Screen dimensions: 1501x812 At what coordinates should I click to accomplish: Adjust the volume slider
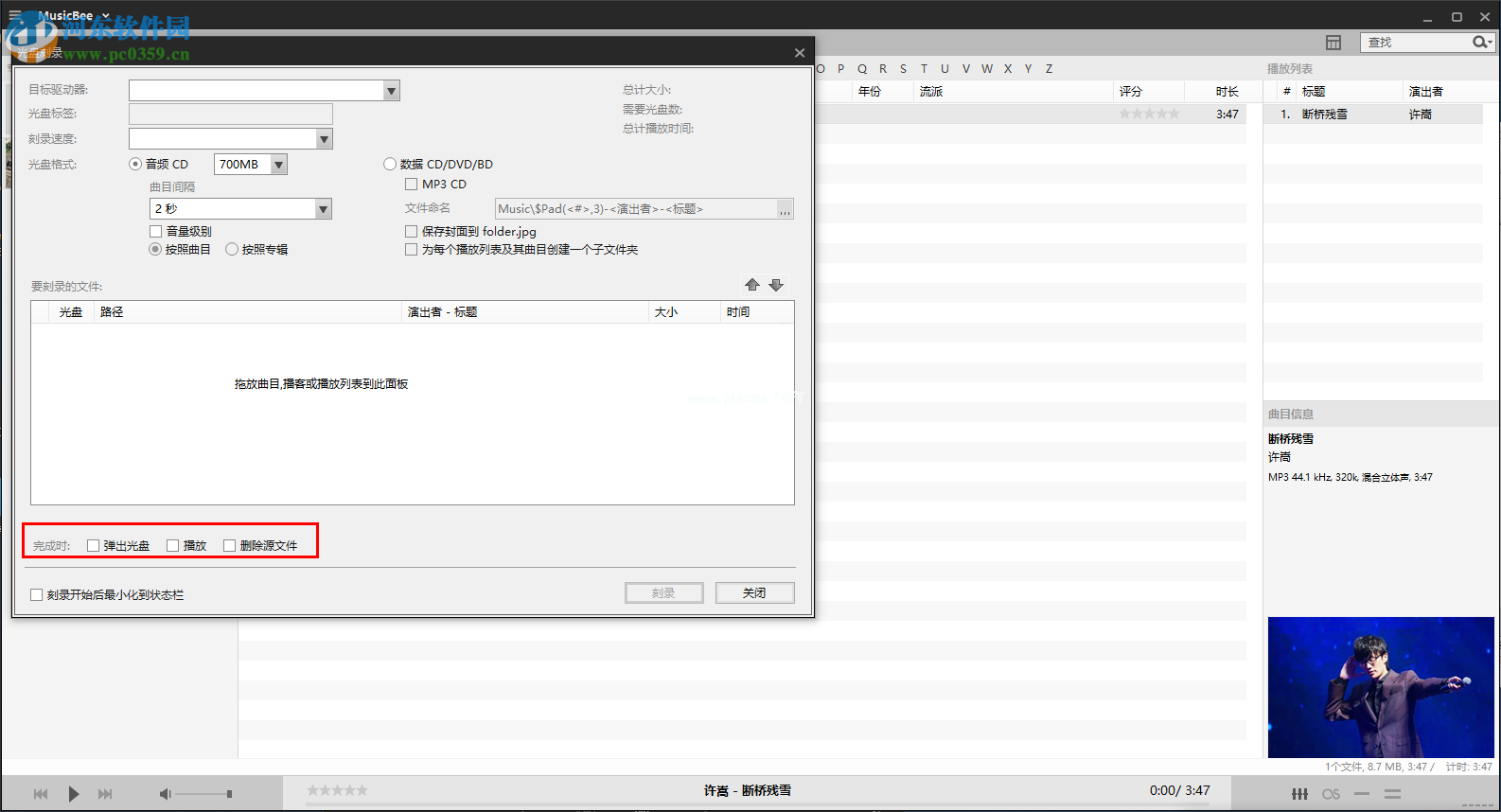pos(203,794)
